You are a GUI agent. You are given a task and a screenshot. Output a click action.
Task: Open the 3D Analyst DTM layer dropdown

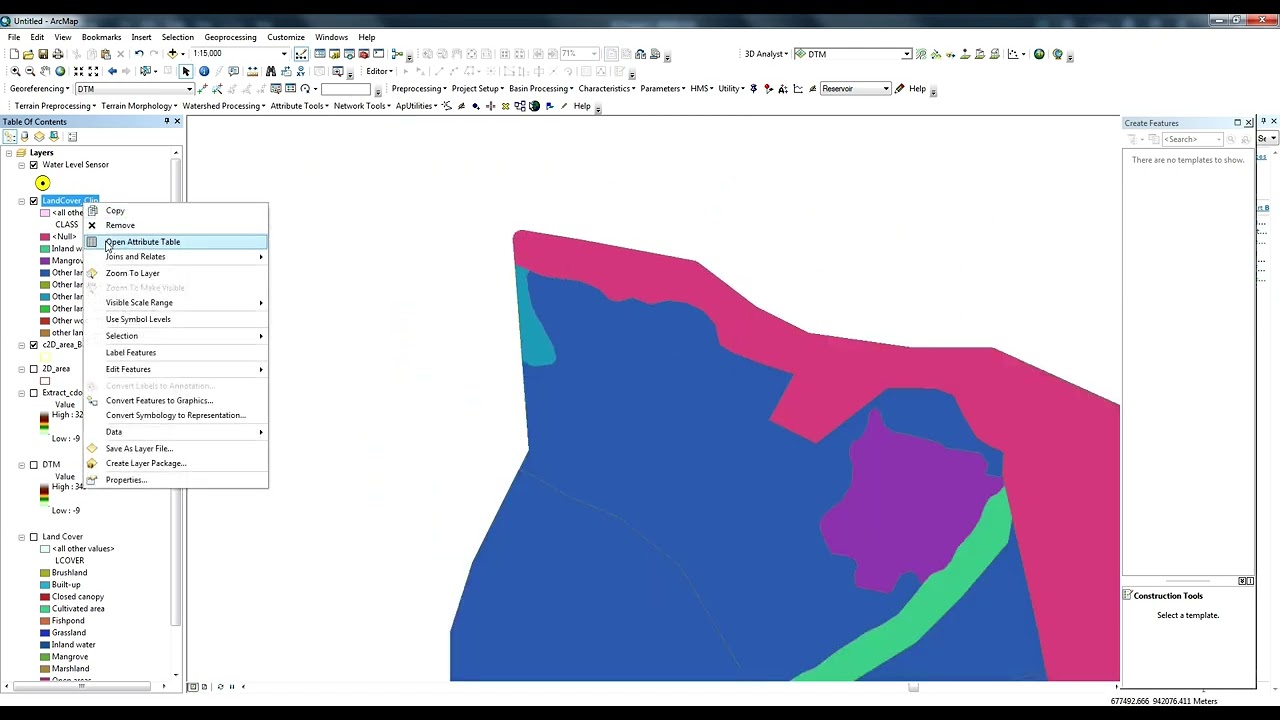coord(907,54)
